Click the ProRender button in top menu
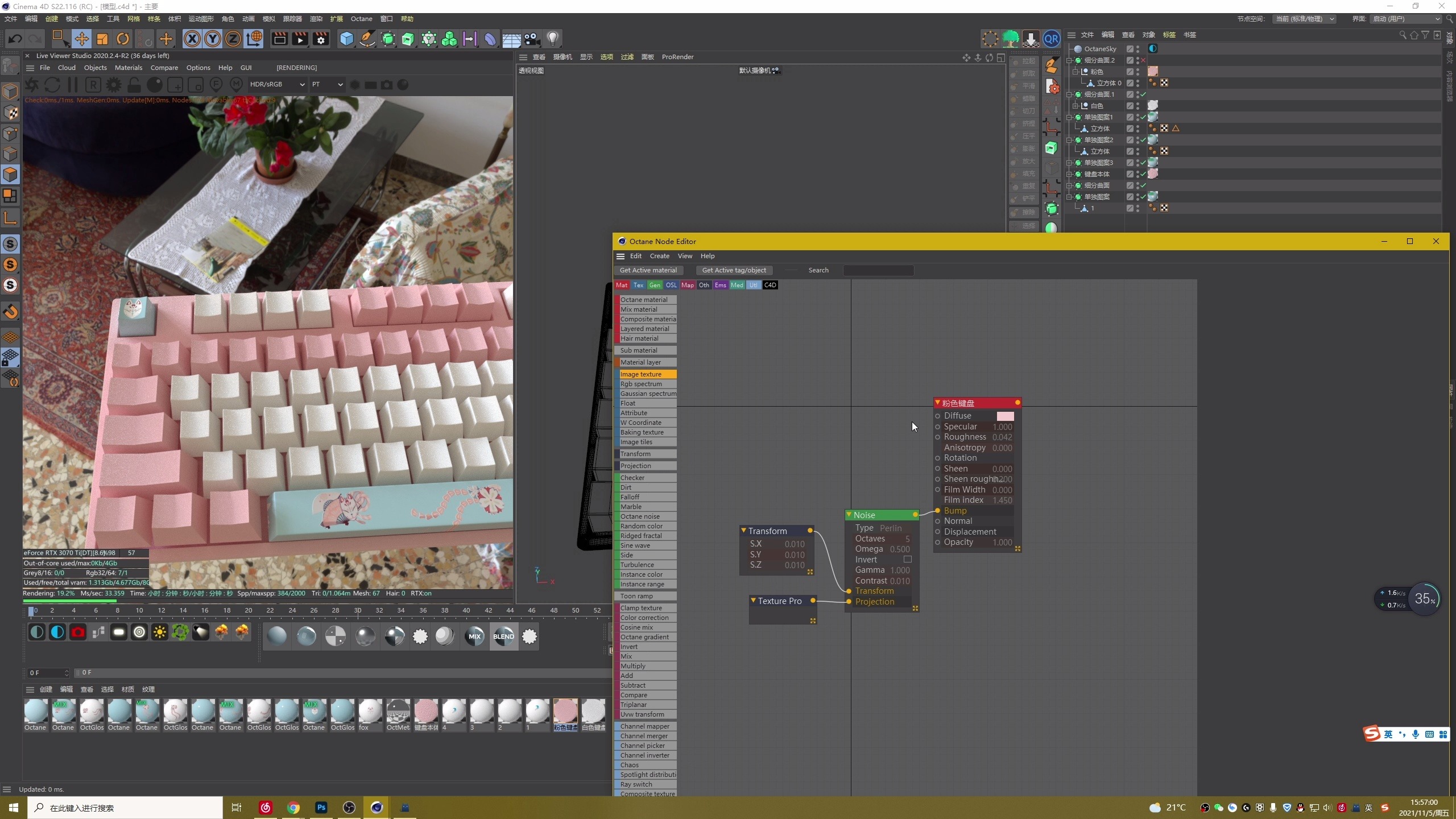 (676, 56)
